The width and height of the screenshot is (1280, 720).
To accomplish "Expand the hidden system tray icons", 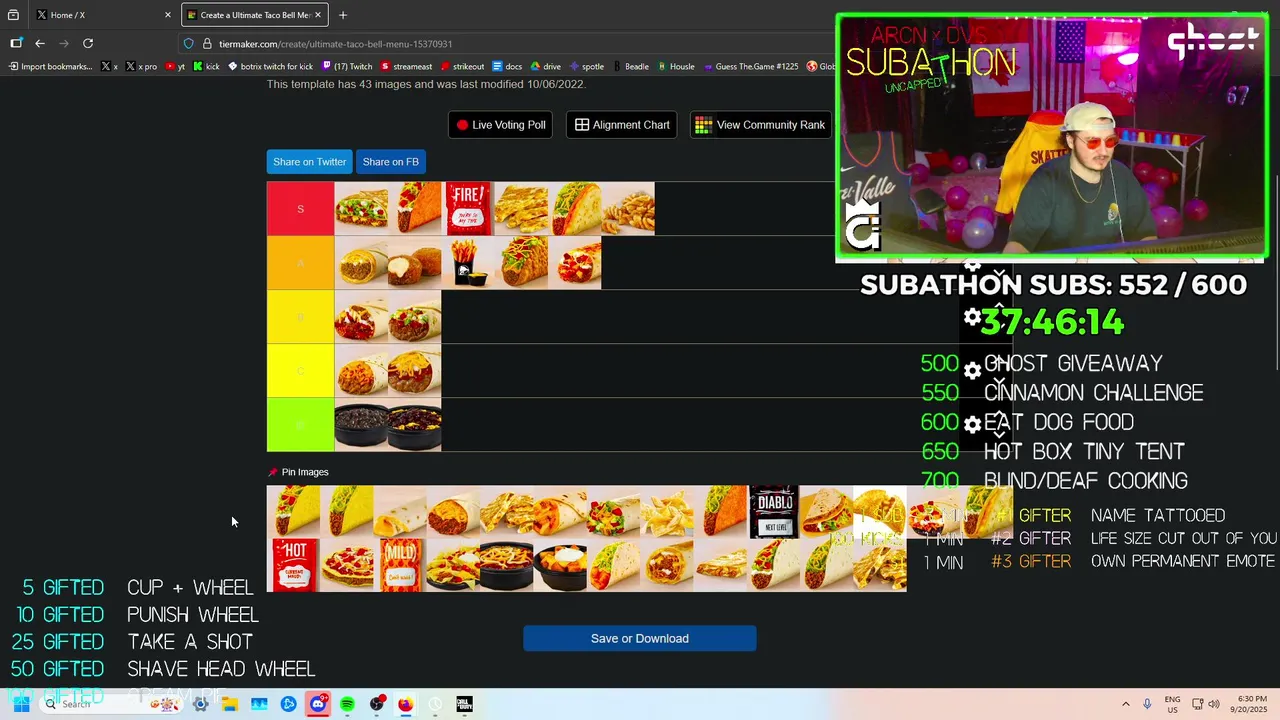I will click(x=1126, y=704).
